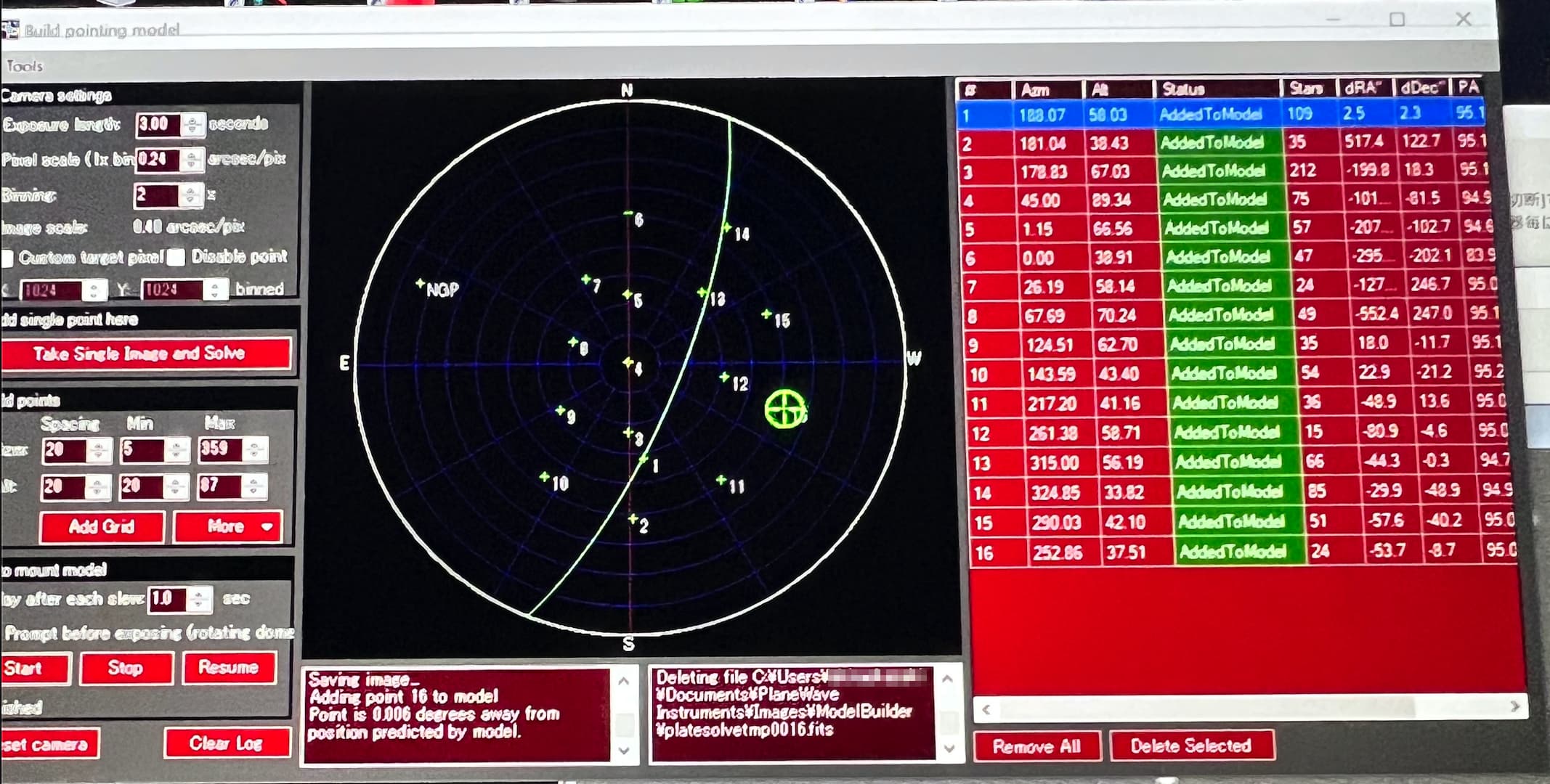Viewport: 1550px width, 784px height.
Task: Toggle the Disable point checkbox
Action: coord(176,257)
